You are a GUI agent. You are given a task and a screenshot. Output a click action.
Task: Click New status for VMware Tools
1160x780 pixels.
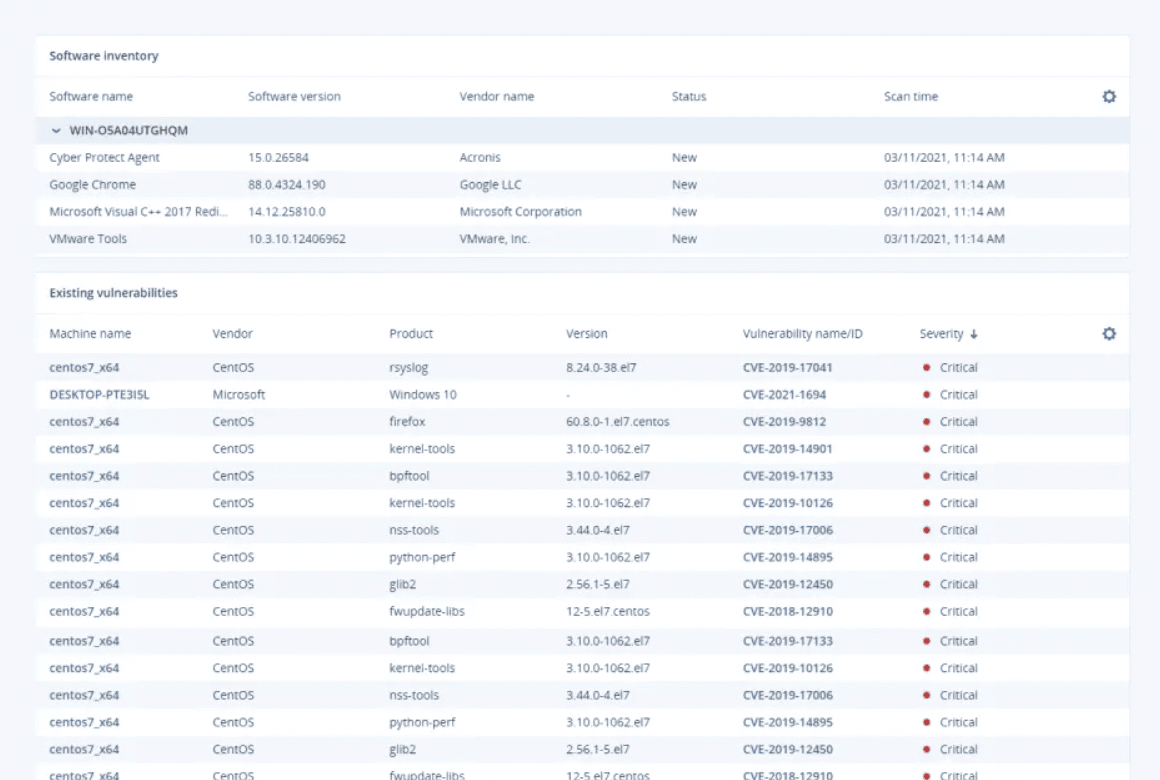[684, 239]
